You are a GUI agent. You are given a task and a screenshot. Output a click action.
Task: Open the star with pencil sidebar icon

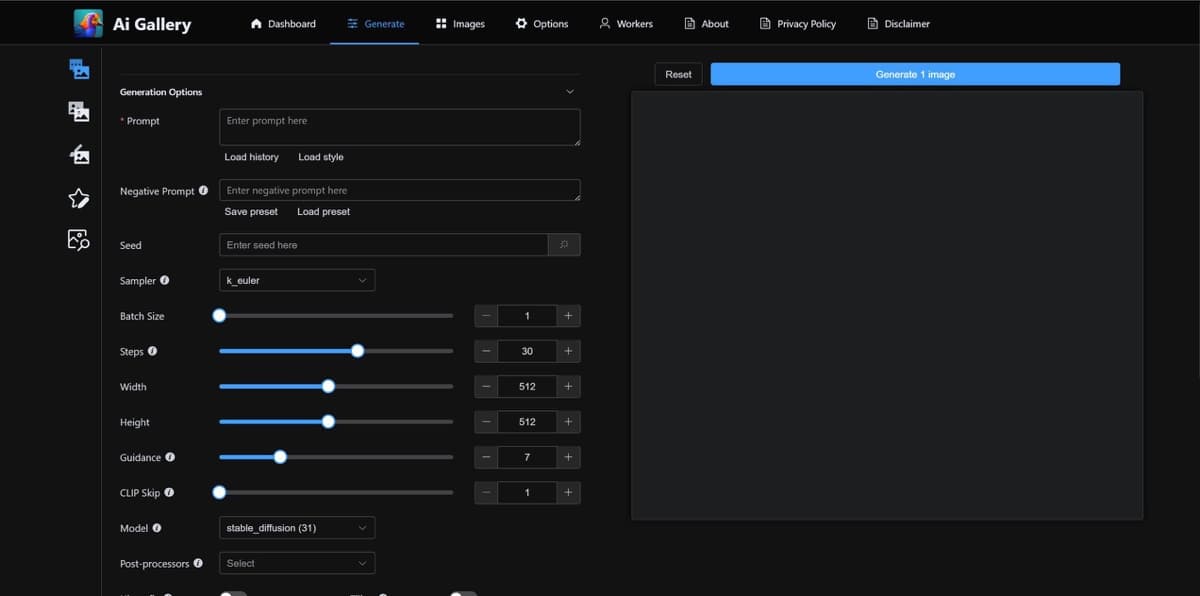click(x=79, y=198)
